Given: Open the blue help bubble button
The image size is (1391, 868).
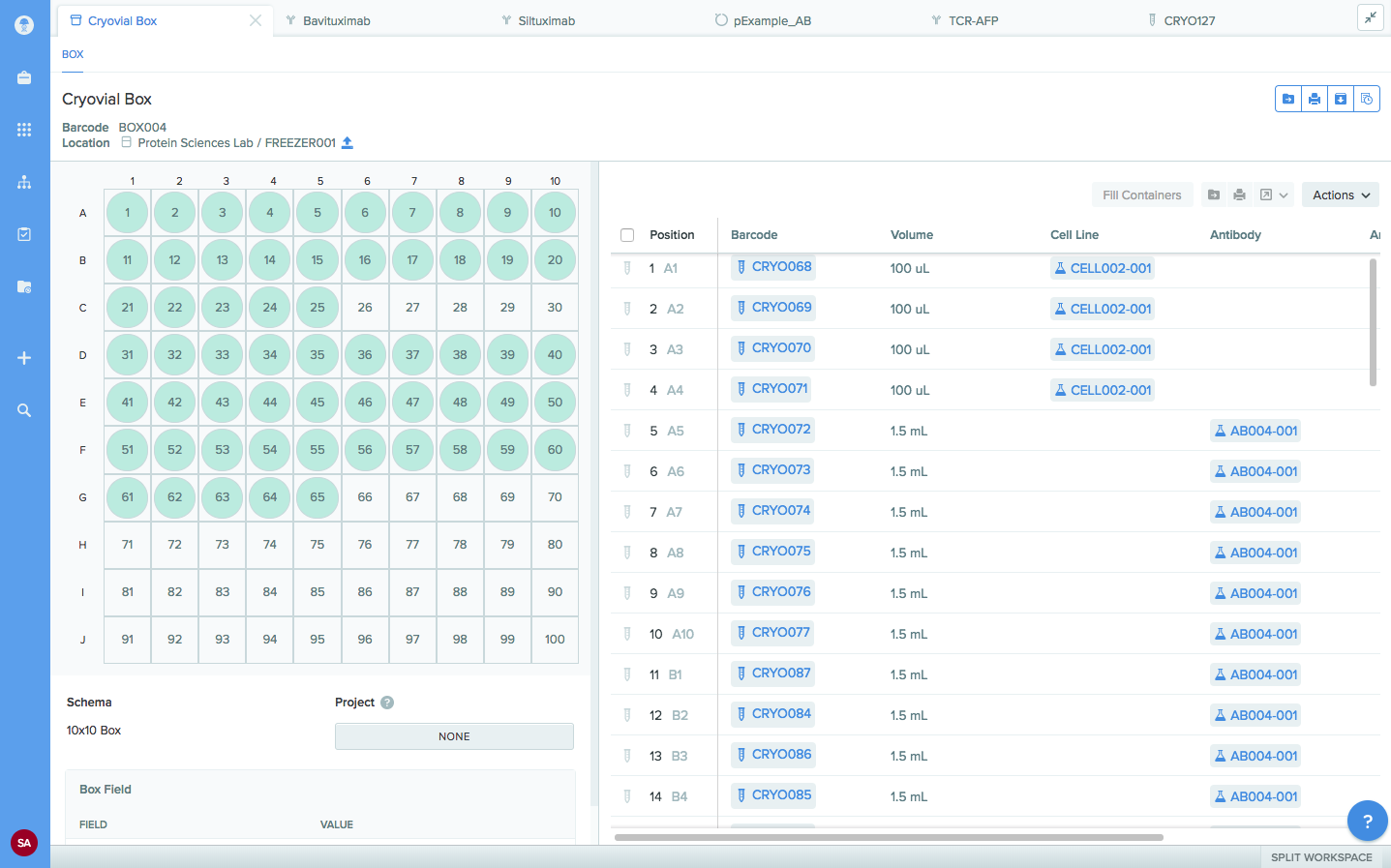Looking at the screenshot, I should [1367, 822].
